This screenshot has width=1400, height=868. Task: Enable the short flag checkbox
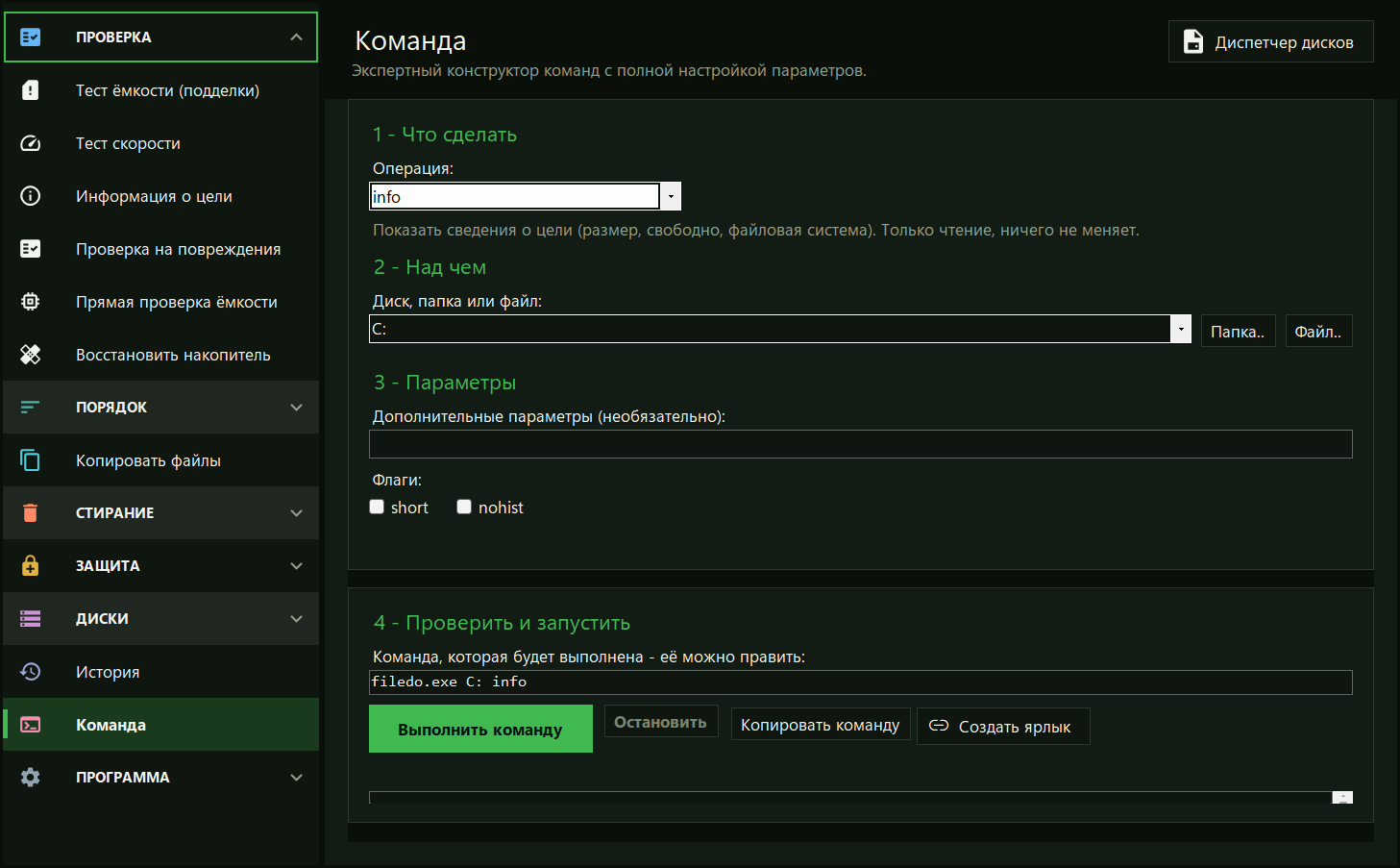tap(377, 507)
